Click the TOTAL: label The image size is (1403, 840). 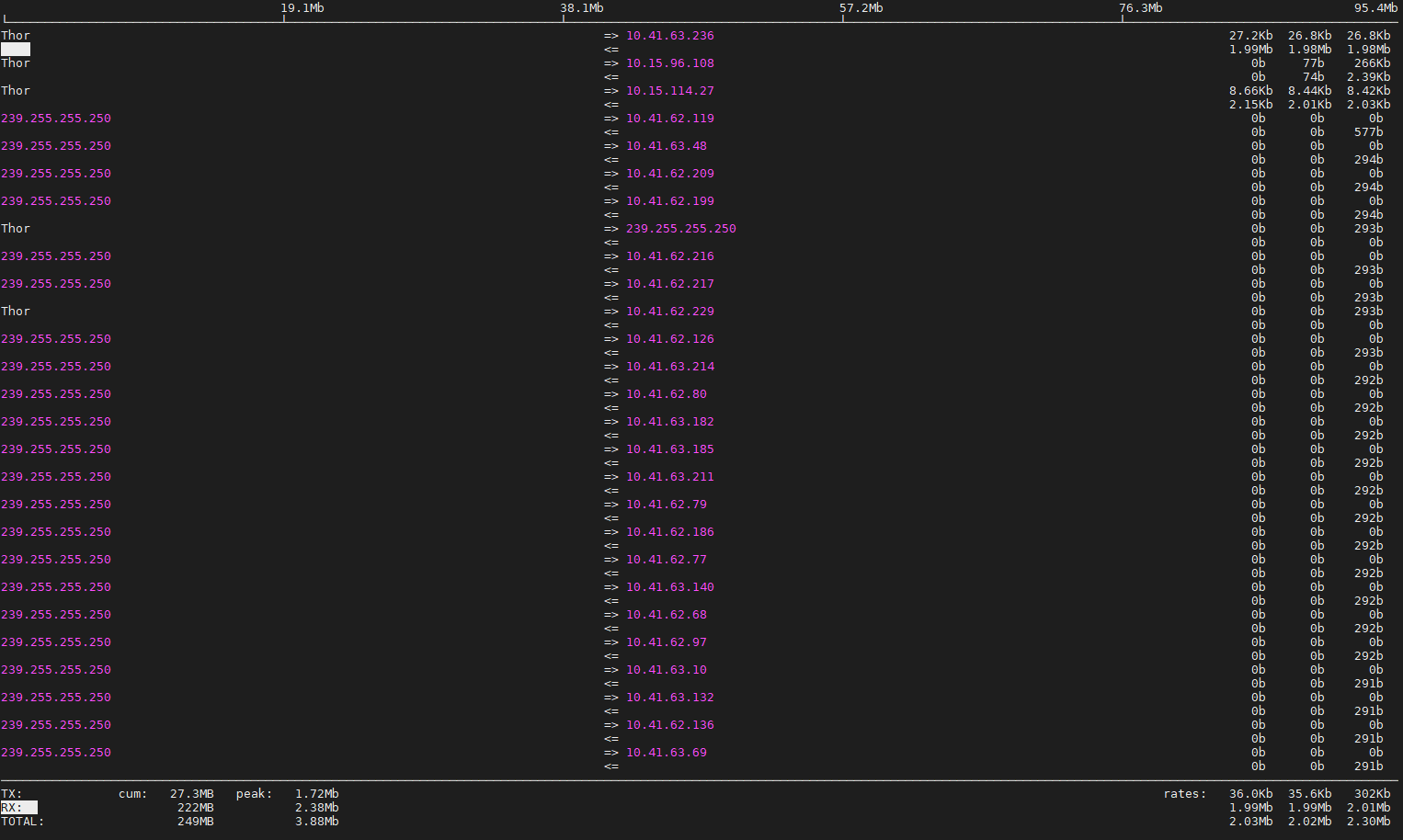tap(23, 822)
